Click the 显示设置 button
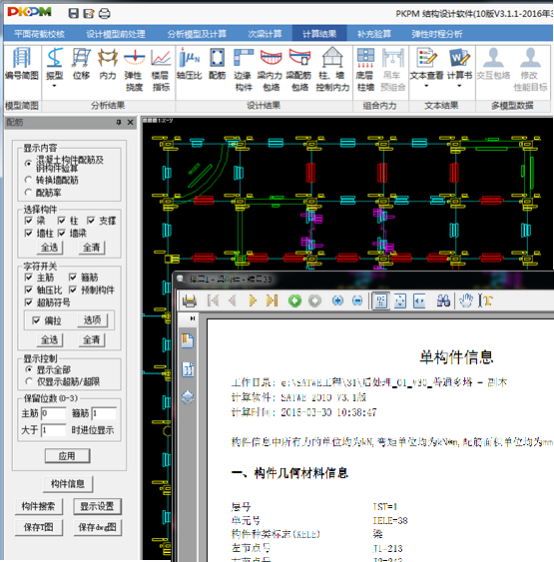 [x=97, y=506]
